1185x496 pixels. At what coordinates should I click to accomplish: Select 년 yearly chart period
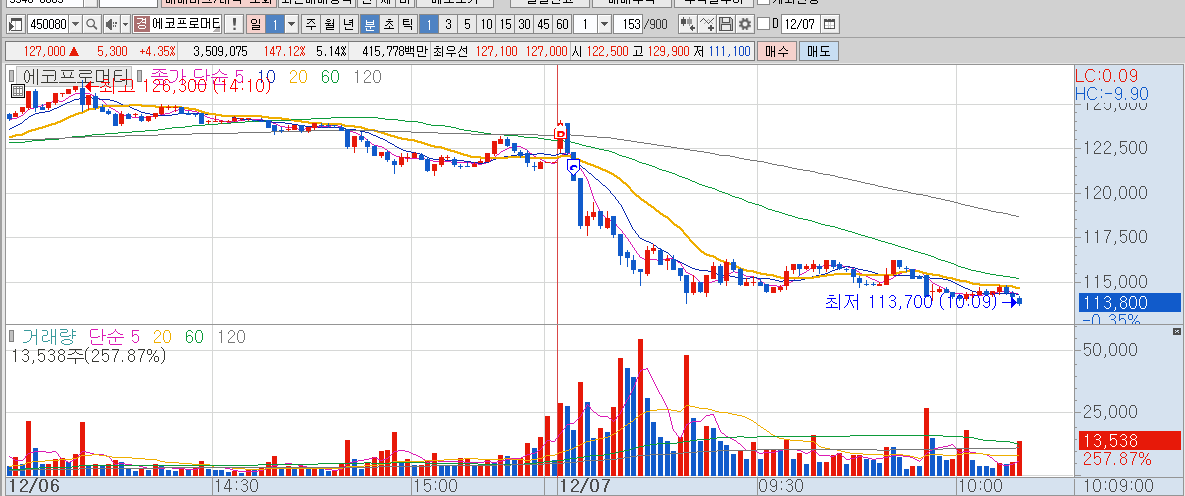[x=348, y=24]
